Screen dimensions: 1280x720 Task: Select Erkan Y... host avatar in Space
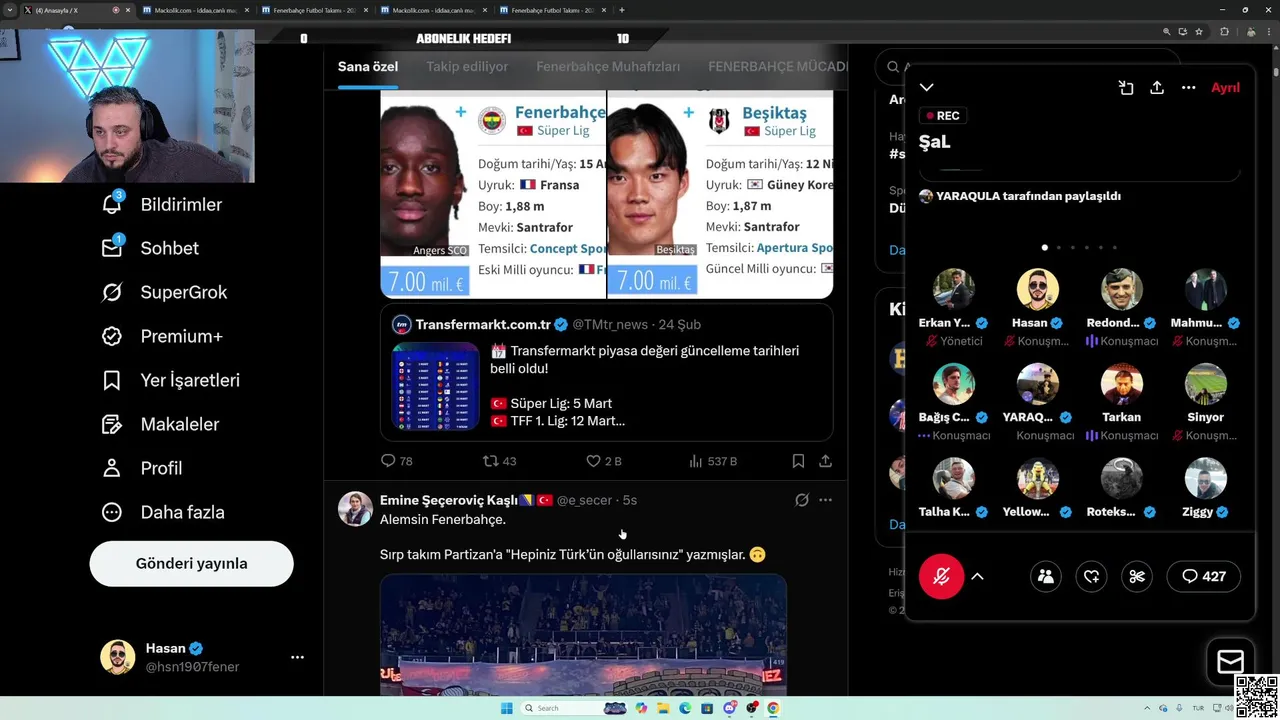(954, 289)
